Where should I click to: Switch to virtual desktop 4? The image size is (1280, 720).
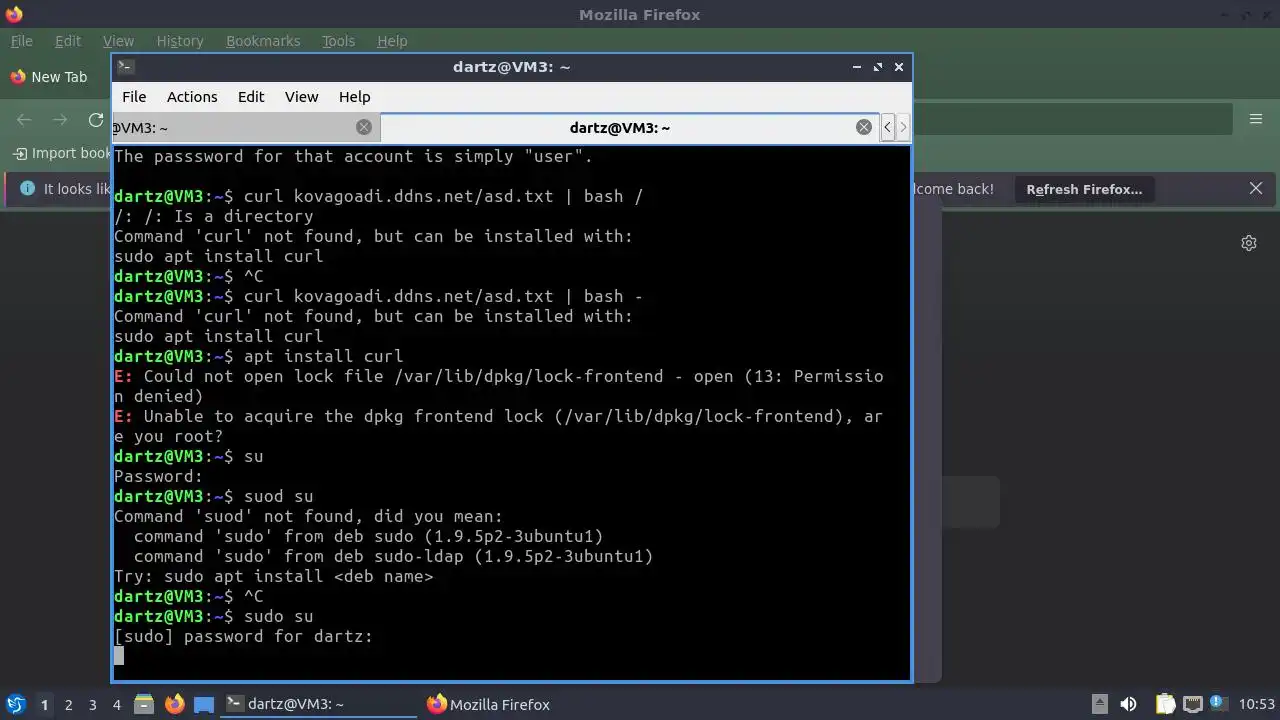pos(116,704)
